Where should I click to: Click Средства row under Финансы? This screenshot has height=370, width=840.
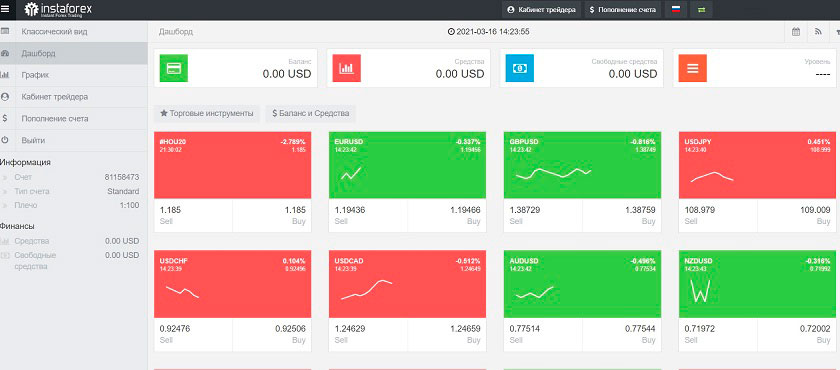click(x=70, y=241)
